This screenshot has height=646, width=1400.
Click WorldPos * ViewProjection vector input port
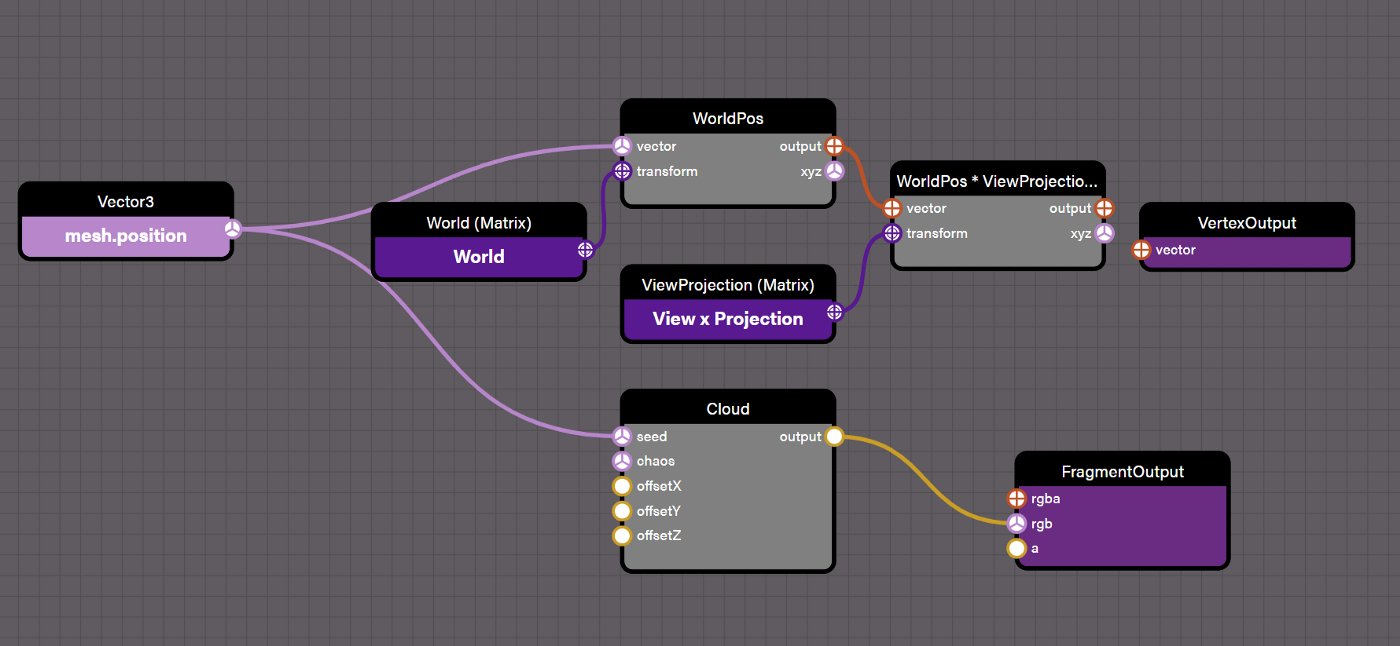point(891,208)
